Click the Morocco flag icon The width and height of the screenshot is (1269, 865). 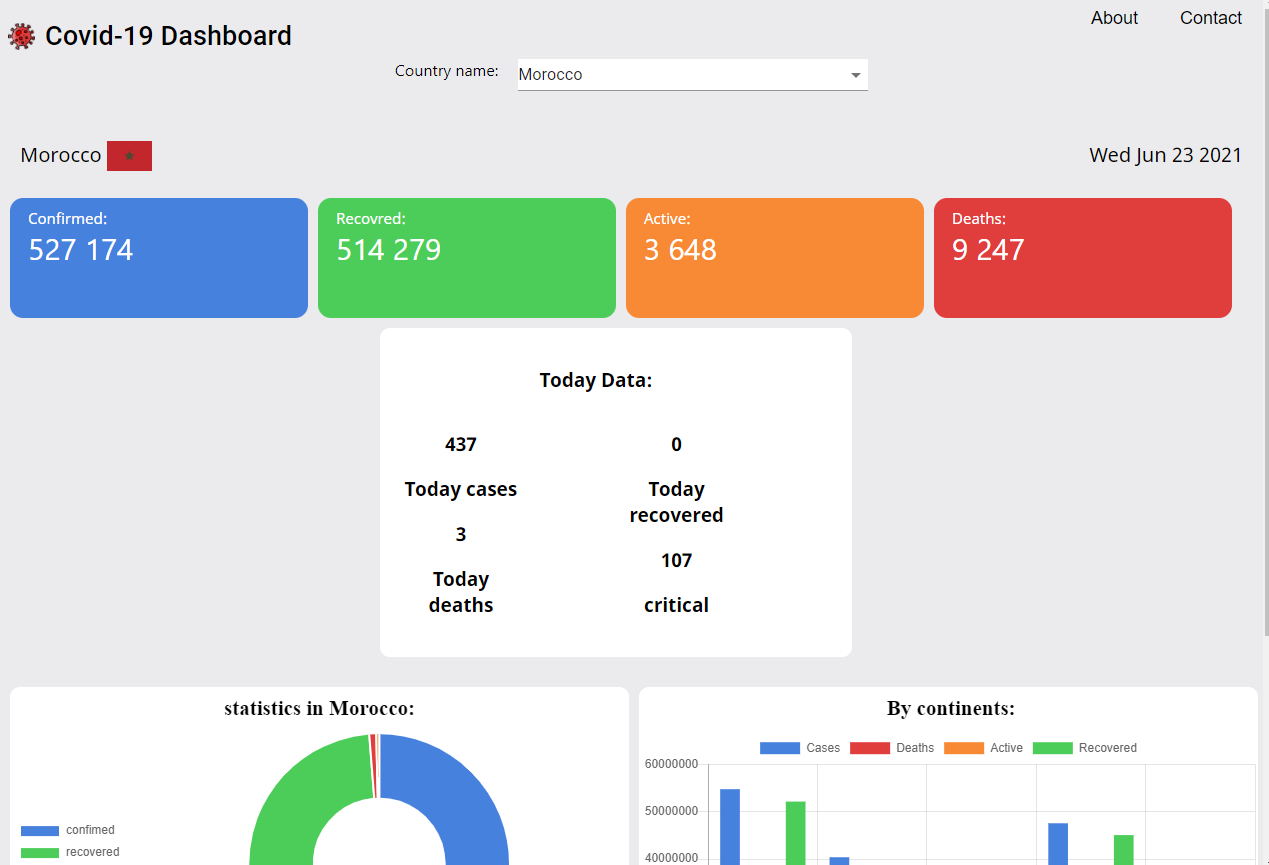(x=129, y=156)
